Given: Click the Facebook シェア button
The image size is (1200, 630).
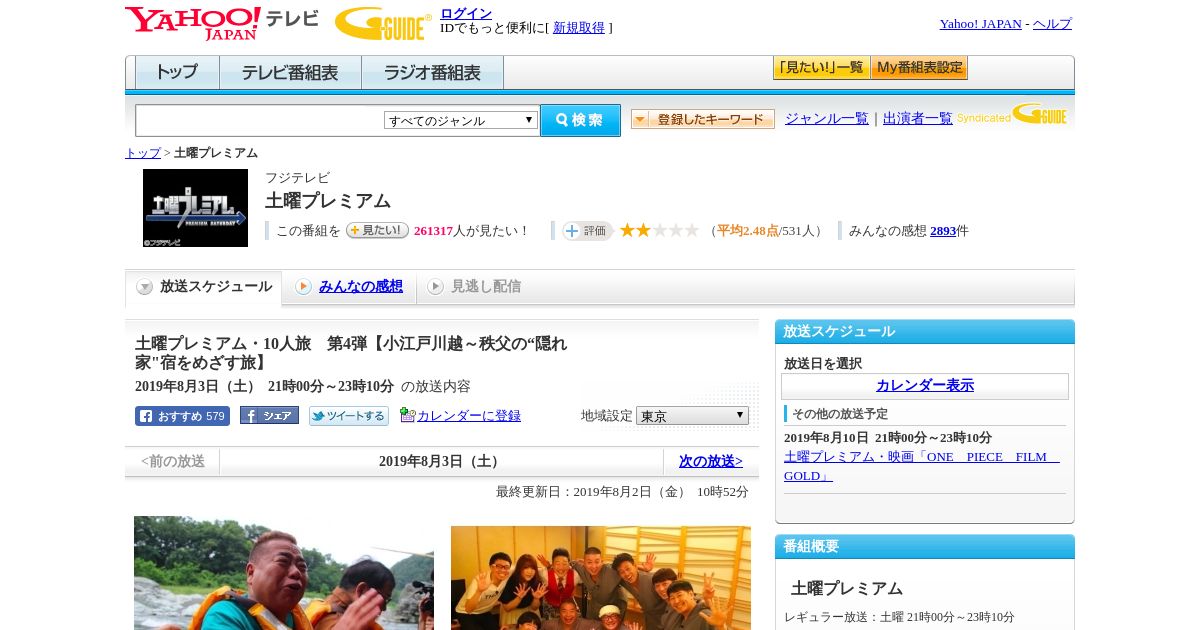Looking at the screenshot, I should (269, 415).
